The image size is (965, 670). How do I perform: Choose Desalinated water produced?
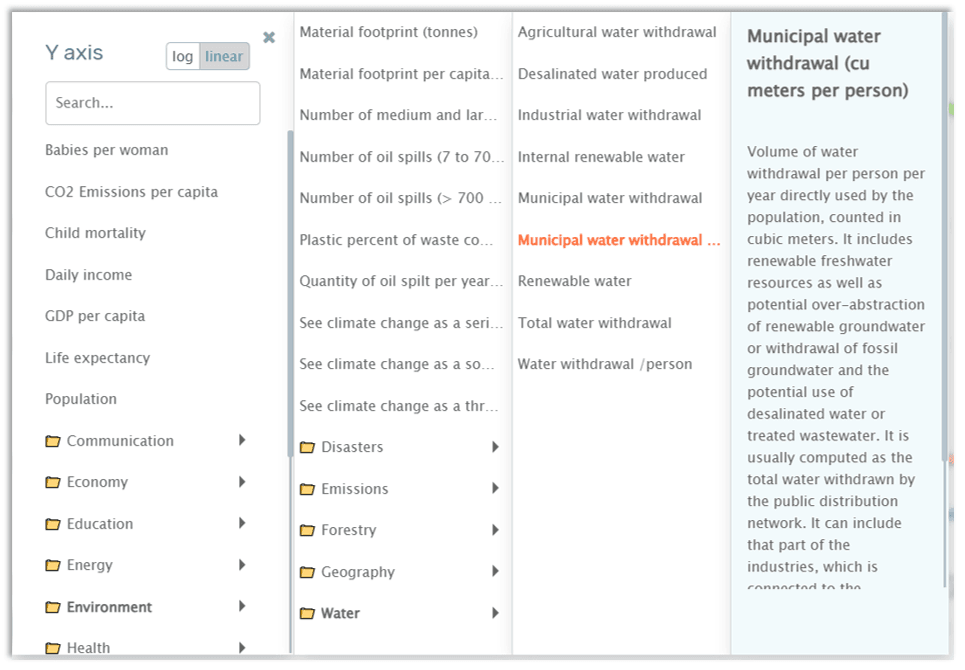(x=612, y=74)
